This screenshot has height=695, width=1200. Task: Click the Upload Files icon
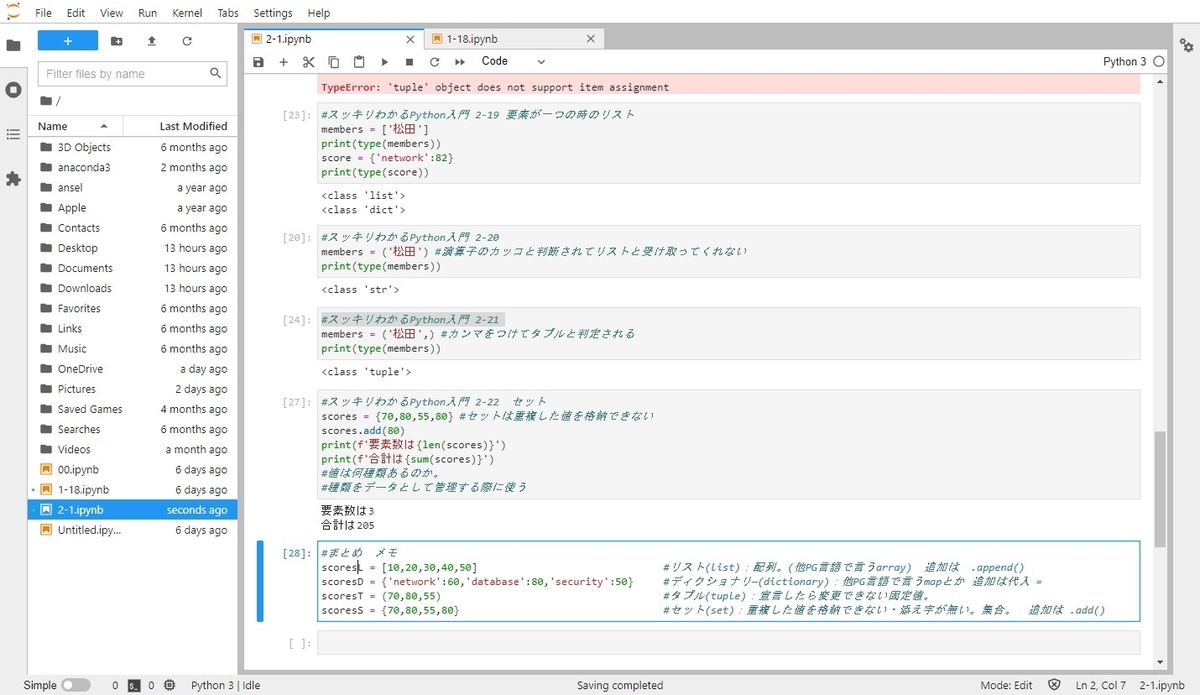152,41
